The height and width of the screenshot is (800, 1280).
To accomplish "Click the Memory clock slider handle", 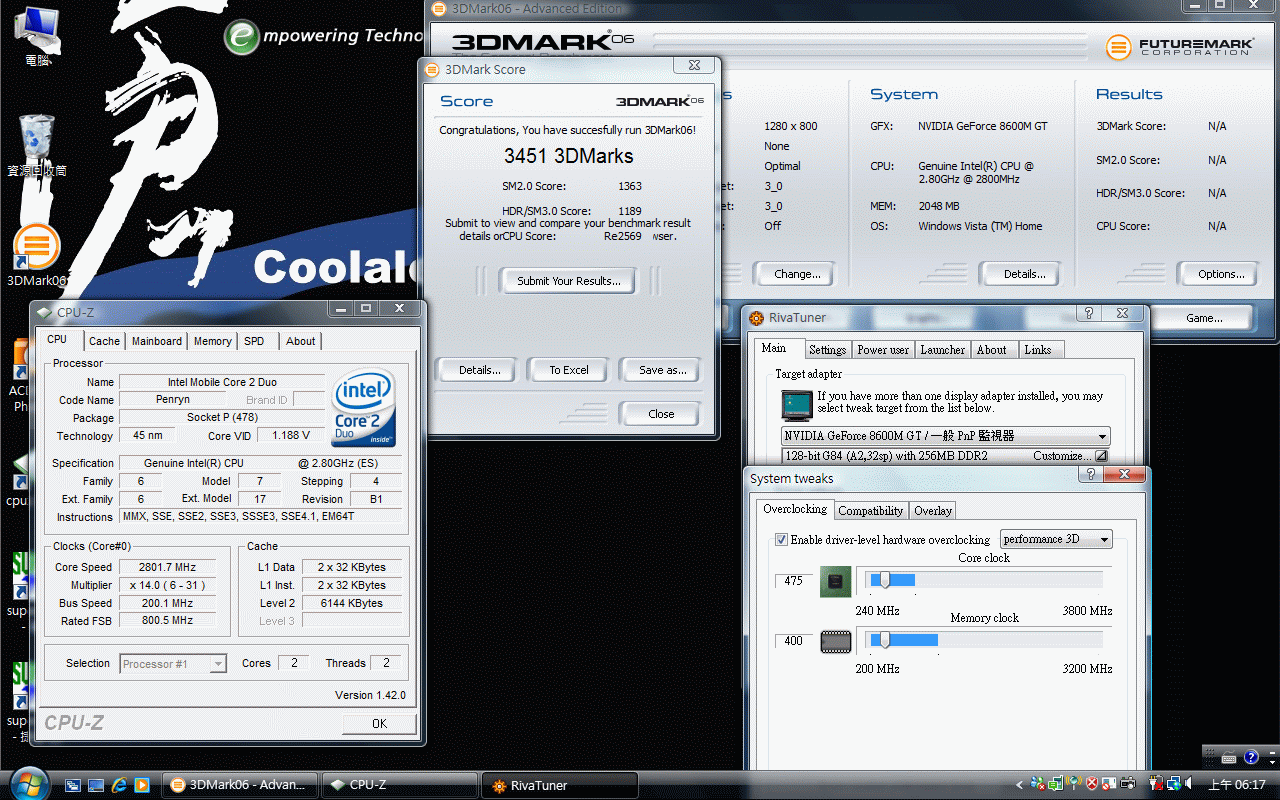I will 884,640.
